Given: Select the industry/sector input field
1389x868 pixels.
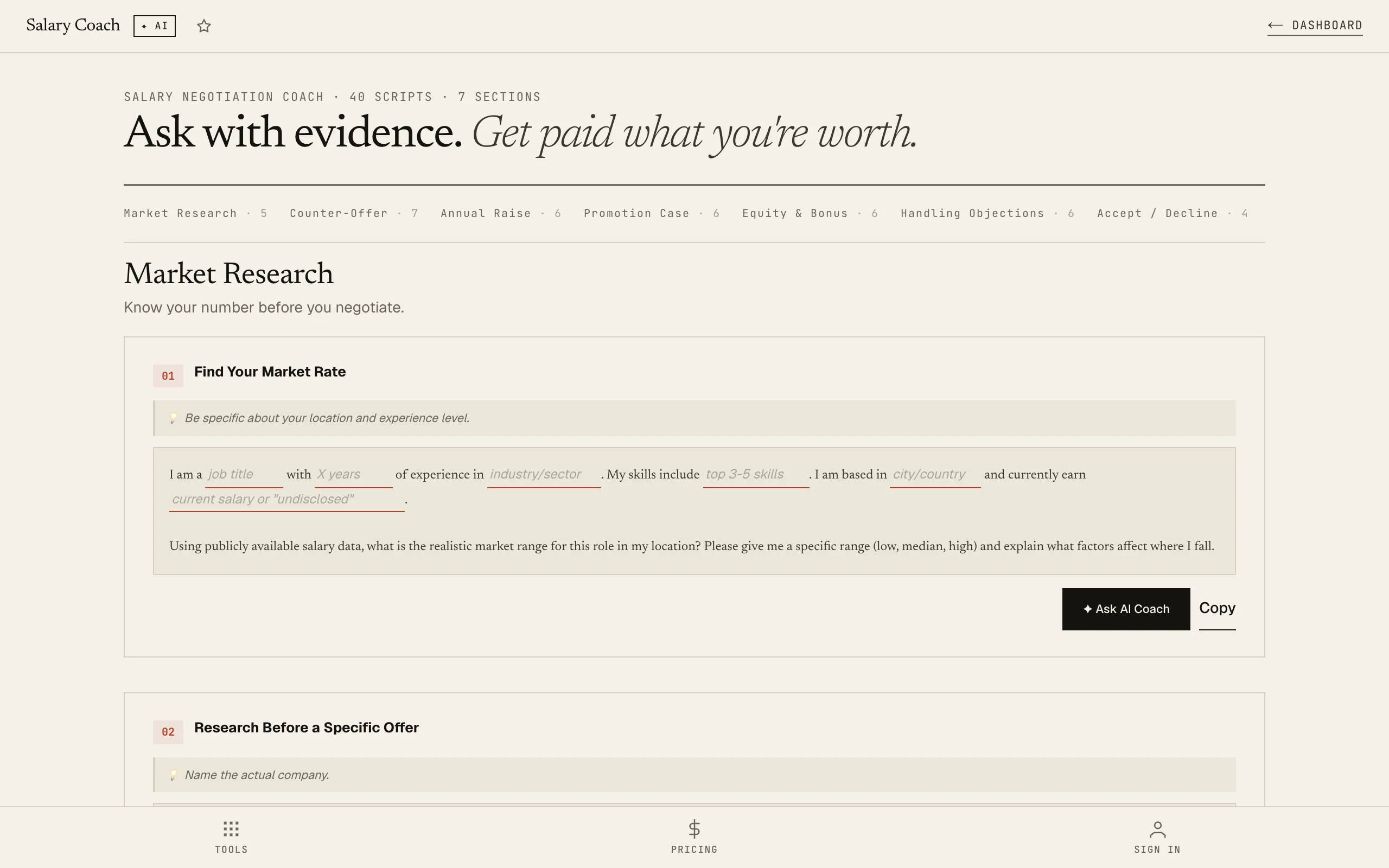Looking at the screenshot, I should coord(544,475).
